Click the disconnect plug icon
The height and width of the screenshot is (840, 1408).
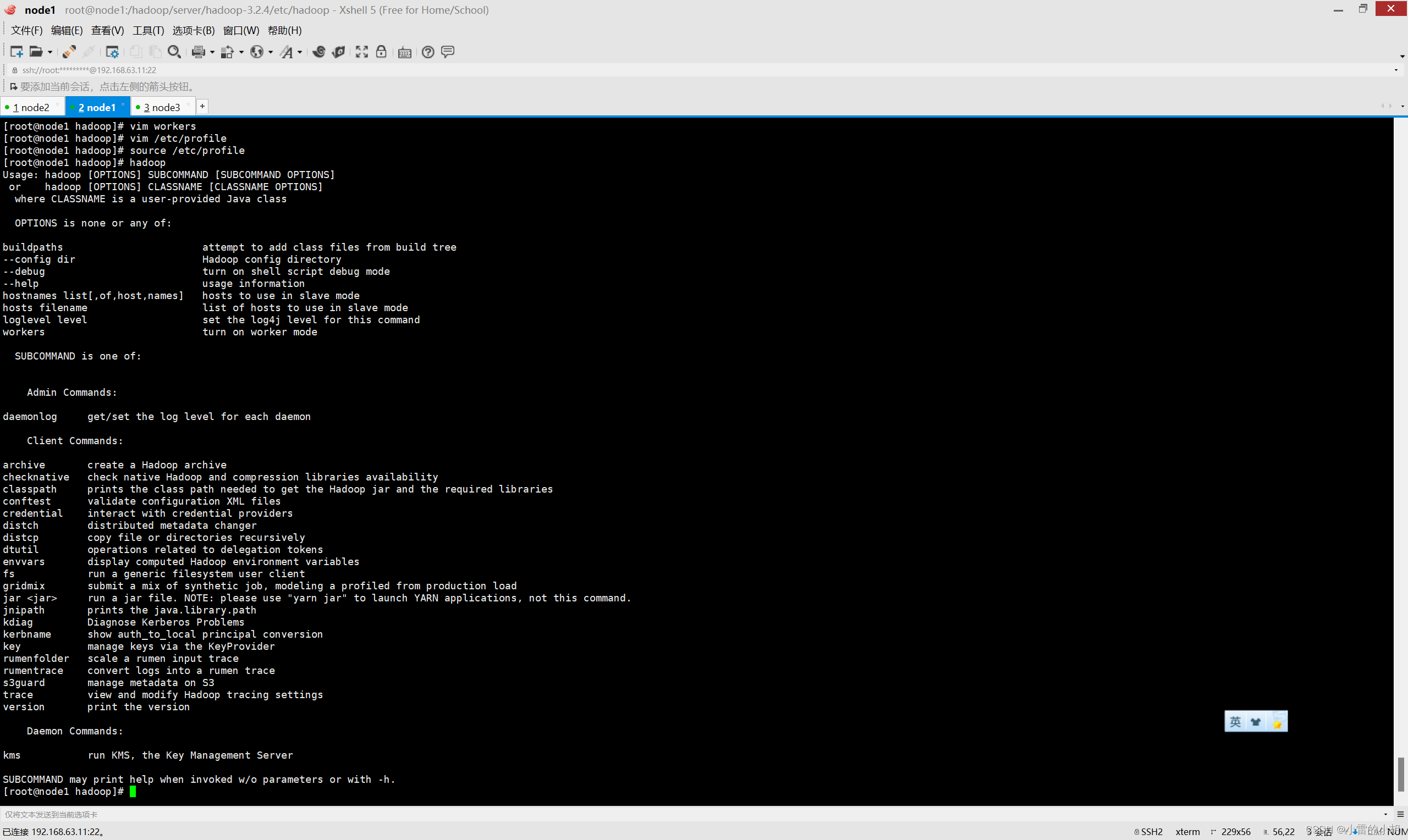coord(89,52)
